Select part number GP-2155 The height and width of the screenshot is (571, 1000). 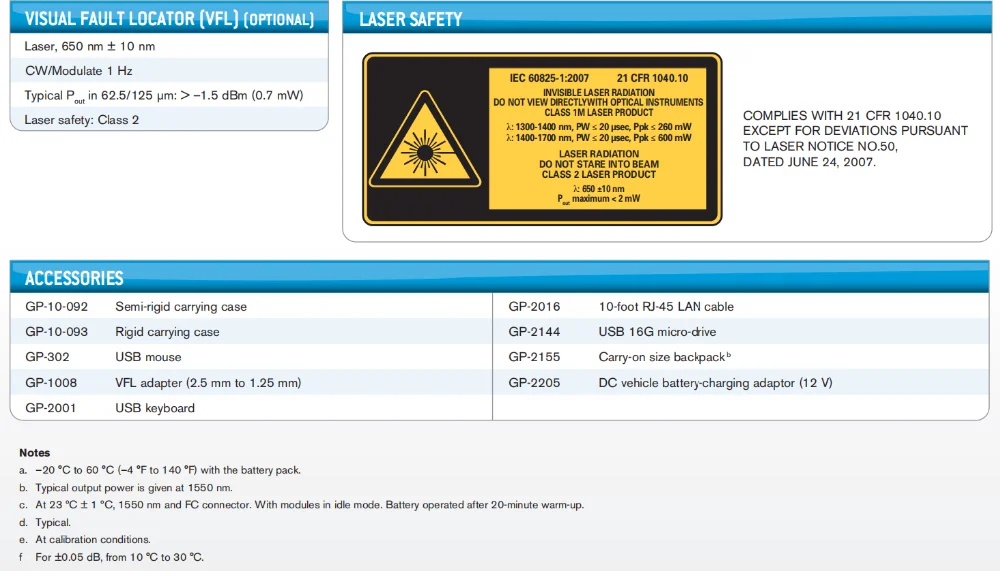[534, 357]
